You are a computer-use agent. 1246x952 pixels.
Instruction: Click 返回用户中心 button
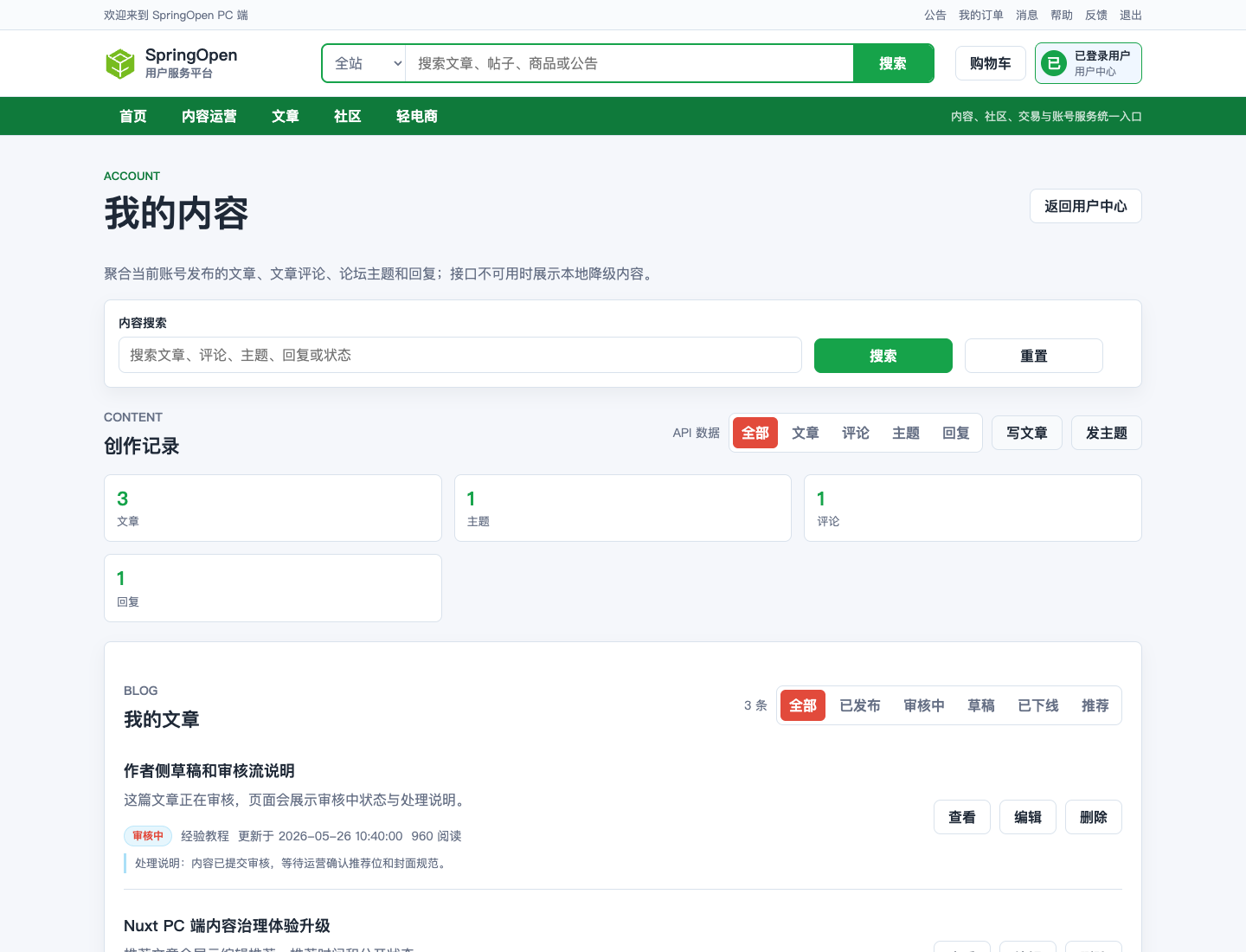click(x=1086, y=206)
